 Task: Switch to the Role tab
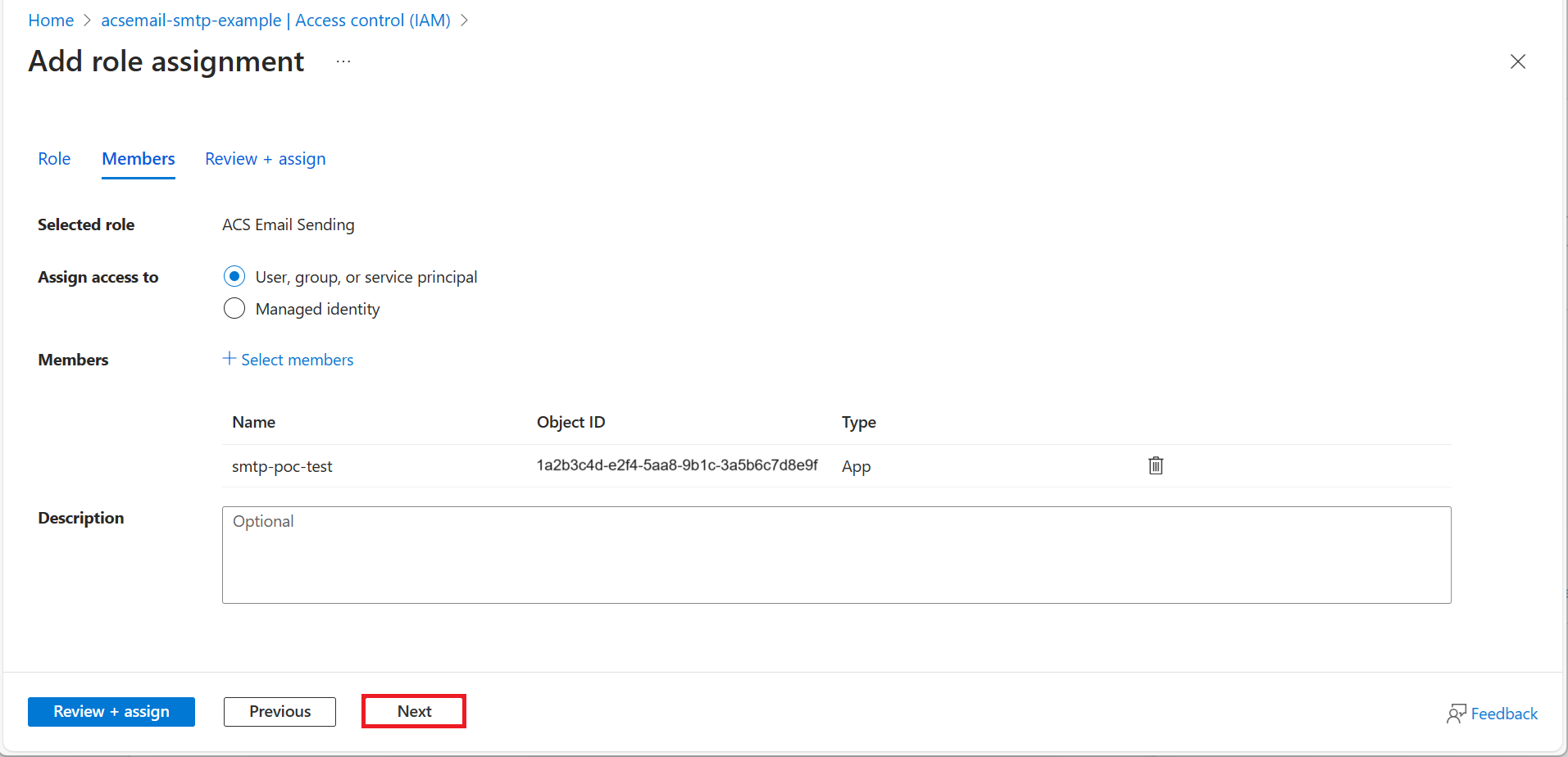pos(53,158)
